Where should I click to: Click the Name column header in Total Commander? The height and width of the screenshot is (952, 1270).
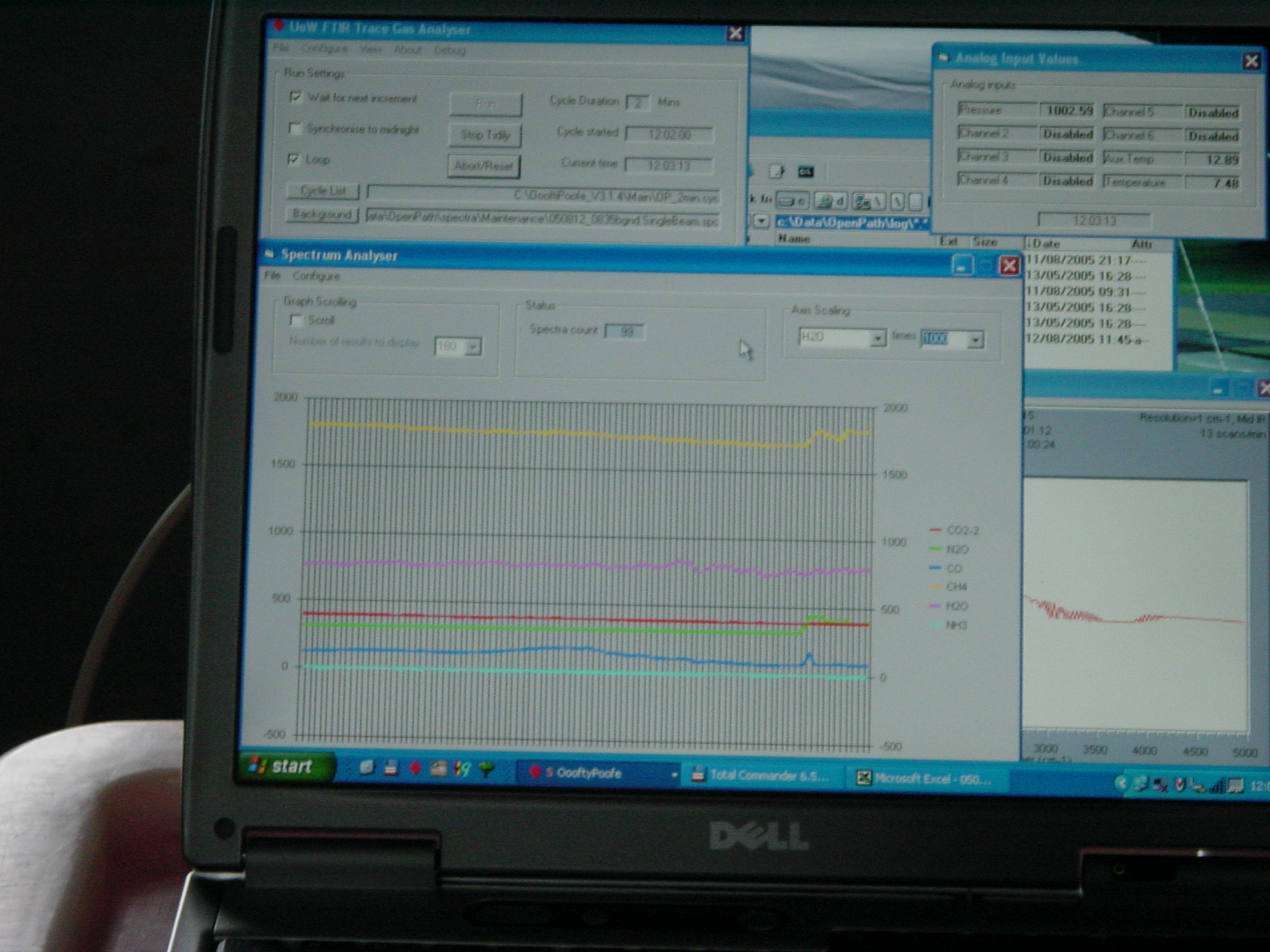pyautogui.click(x=794, y=238)
